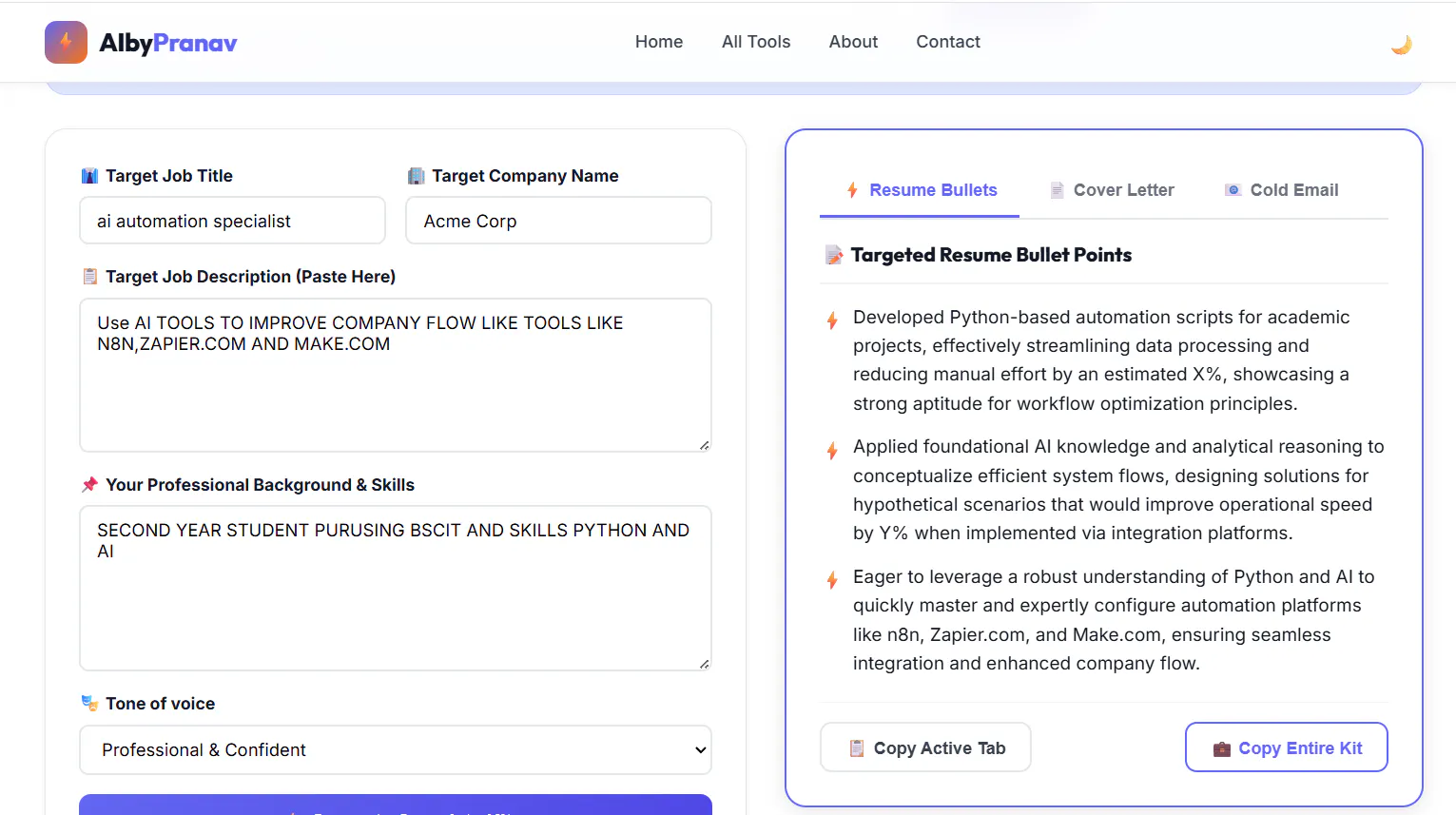The width and height of the screenshot is (1456, 815).
Task: Click the lightning icon on Resume Bullets tab
Action: [852, 190]
